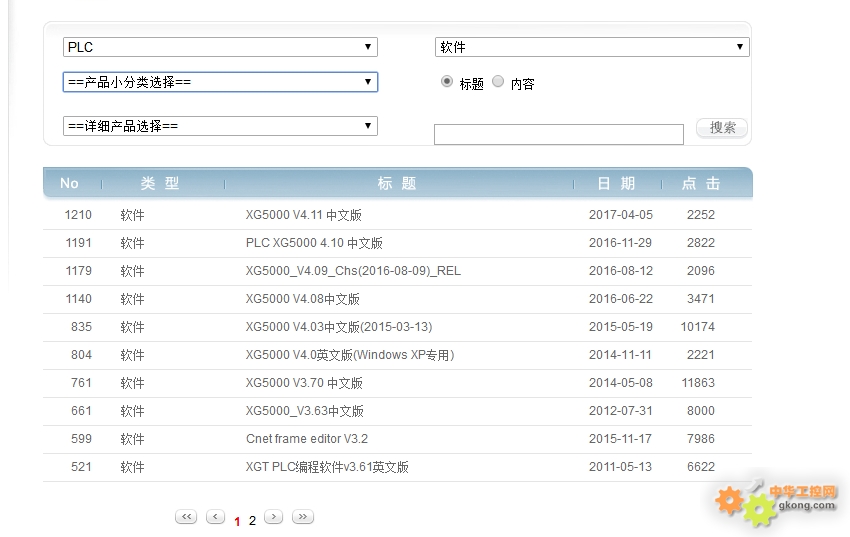Click row number 1140

click(78, 299)
